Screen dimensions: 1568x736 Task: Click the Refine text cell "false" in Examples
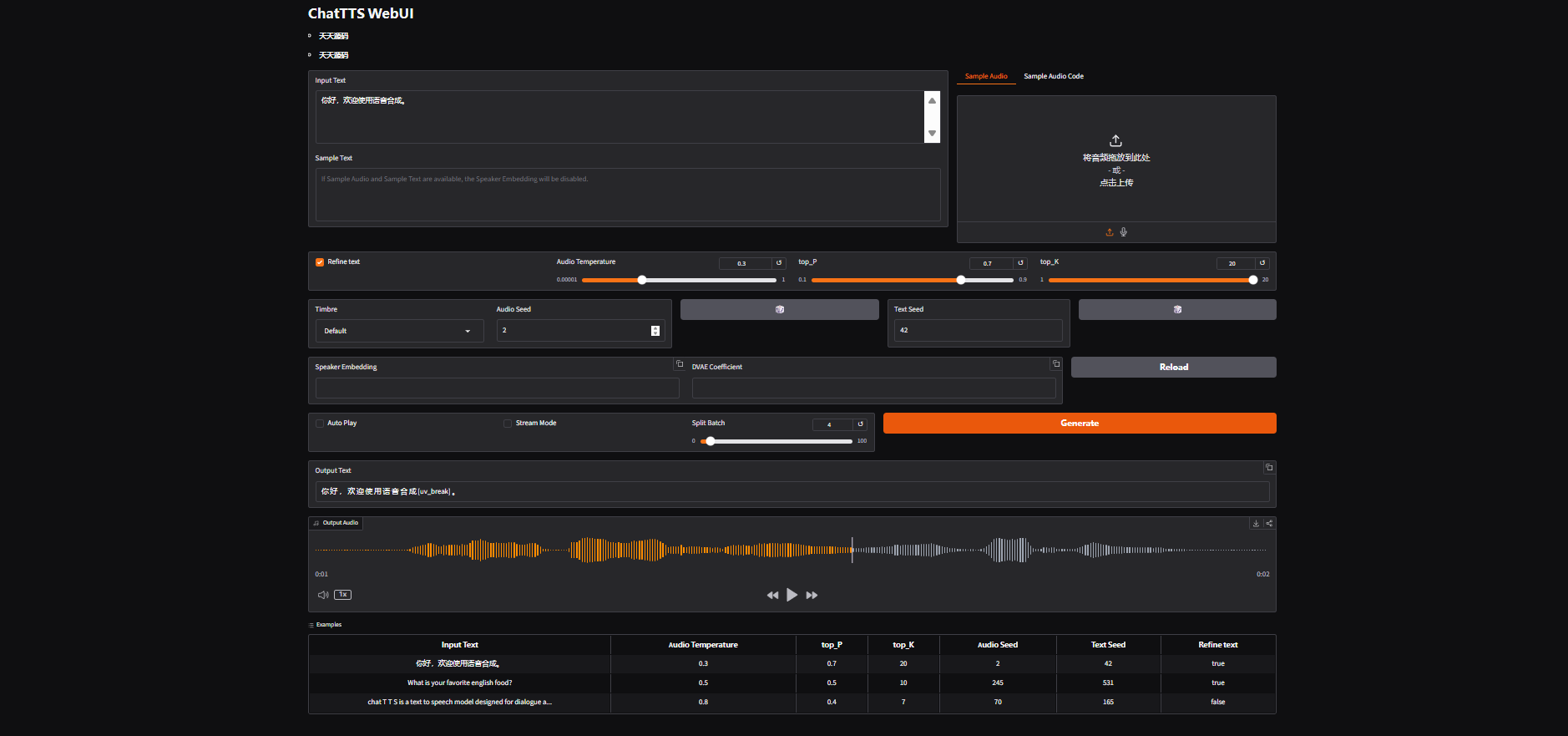pyautogui.click(x=1218, y=703)
